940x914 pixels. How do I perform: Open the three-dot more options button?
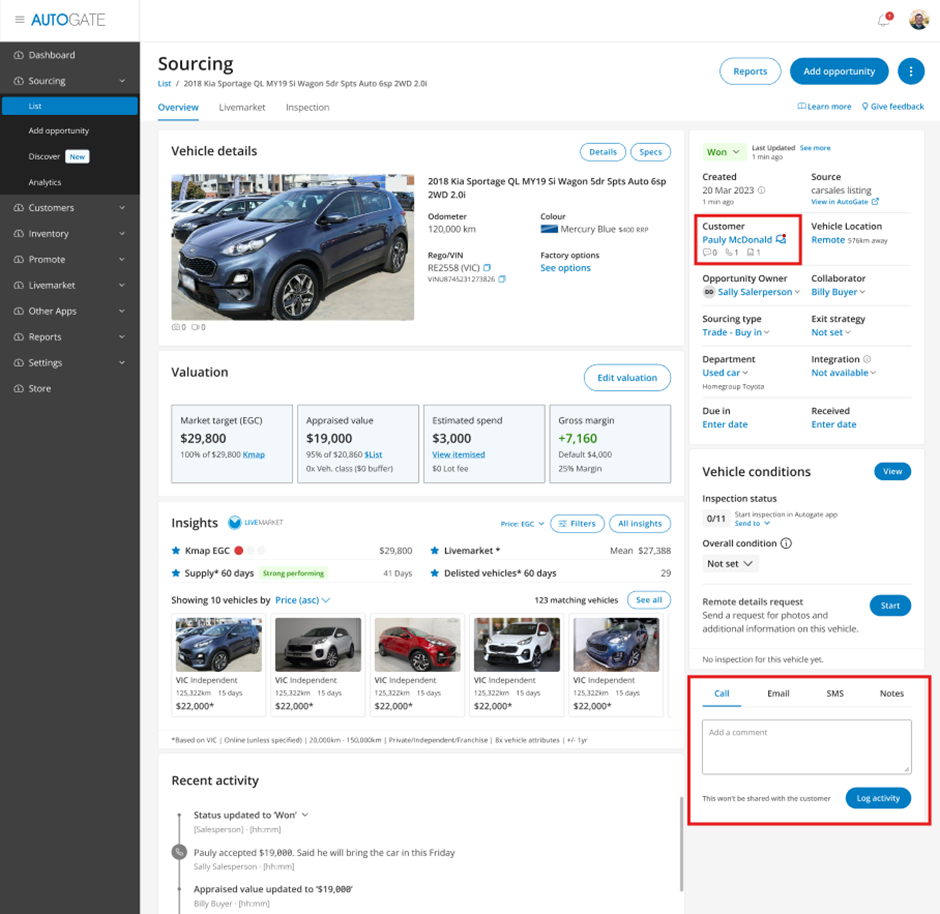coord(910,71)
